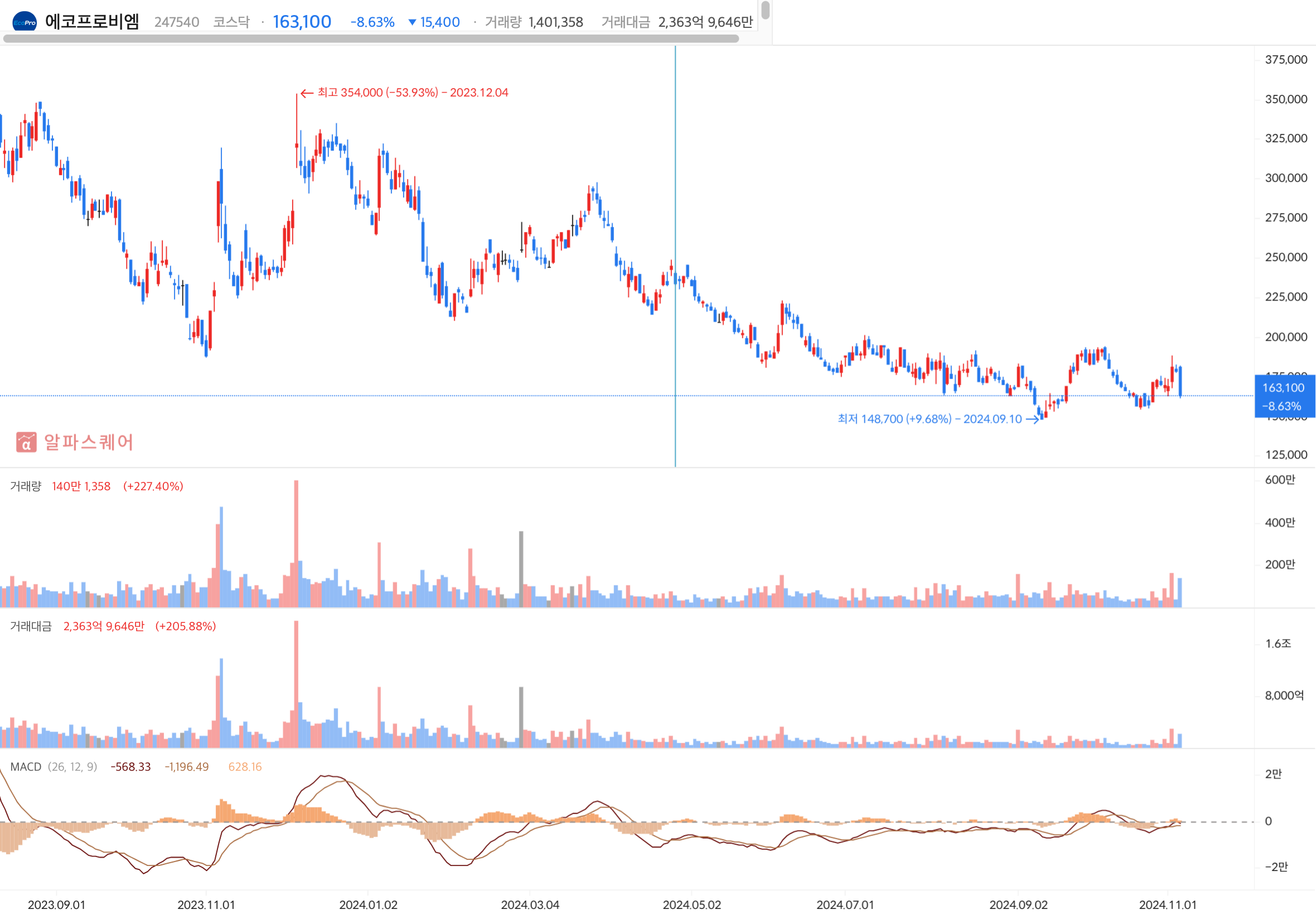1316x919 pixels.
Task: Click the 2023.09.01 date axis label
Action: point(56,905)
